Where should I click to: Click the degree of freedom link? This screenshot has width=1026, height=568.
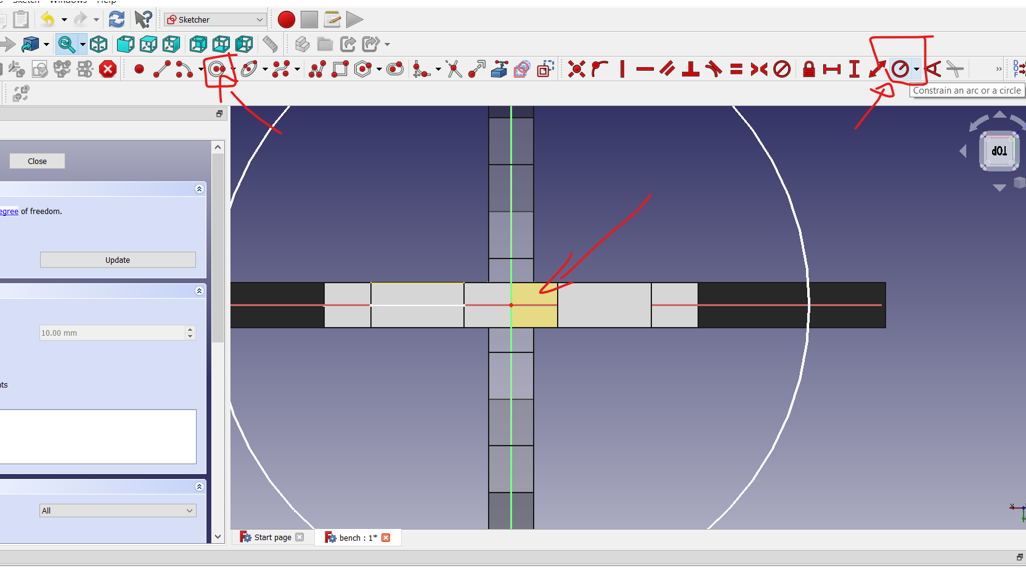[9, 211]
